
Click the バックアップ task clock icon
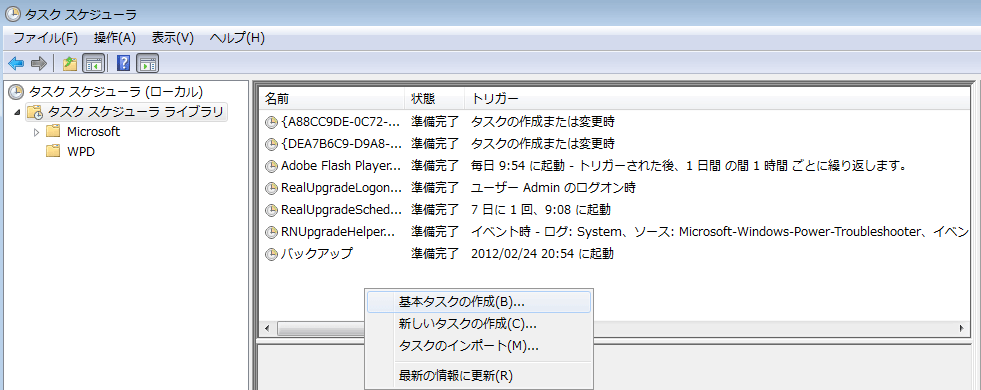272,255
